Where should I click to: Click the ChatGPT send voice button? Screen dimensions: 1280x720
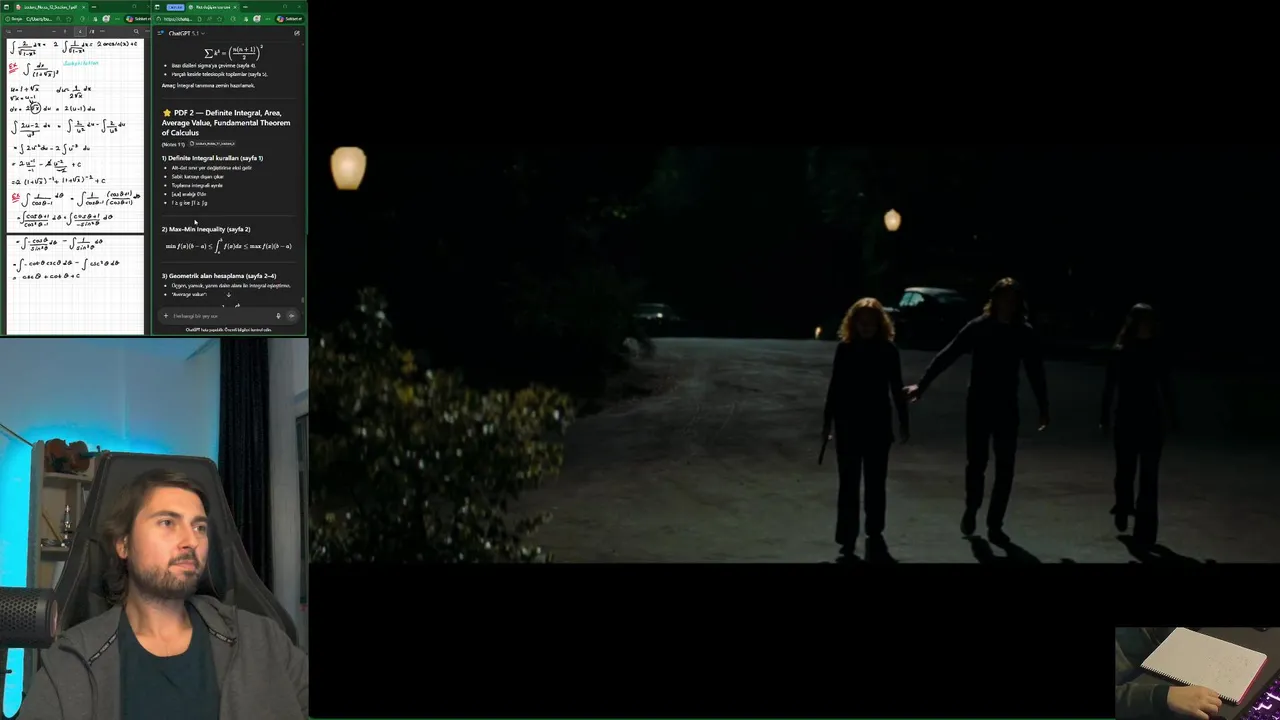pos(291,316)
